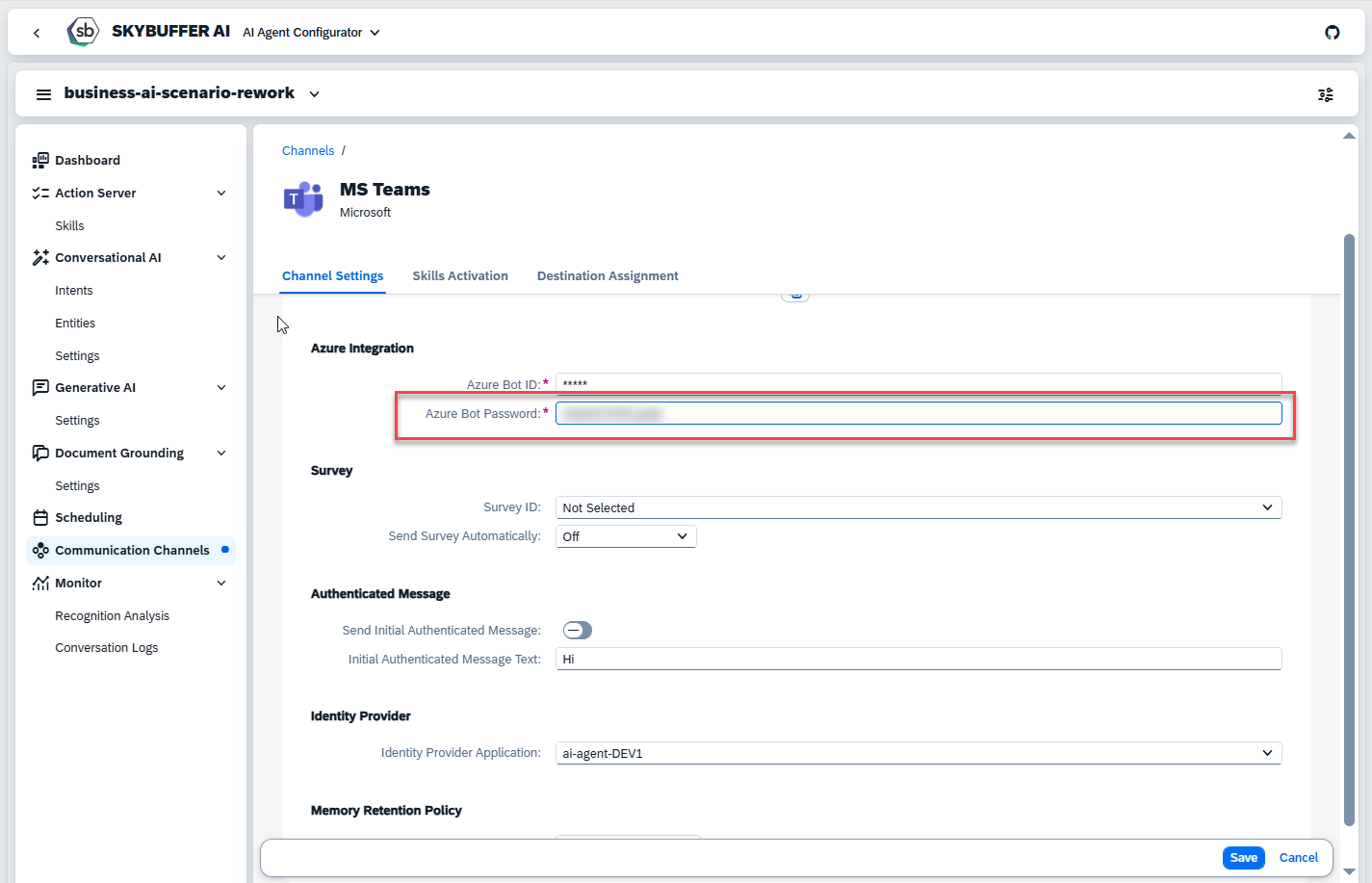Open Entities in sidebar

point(75,323)
